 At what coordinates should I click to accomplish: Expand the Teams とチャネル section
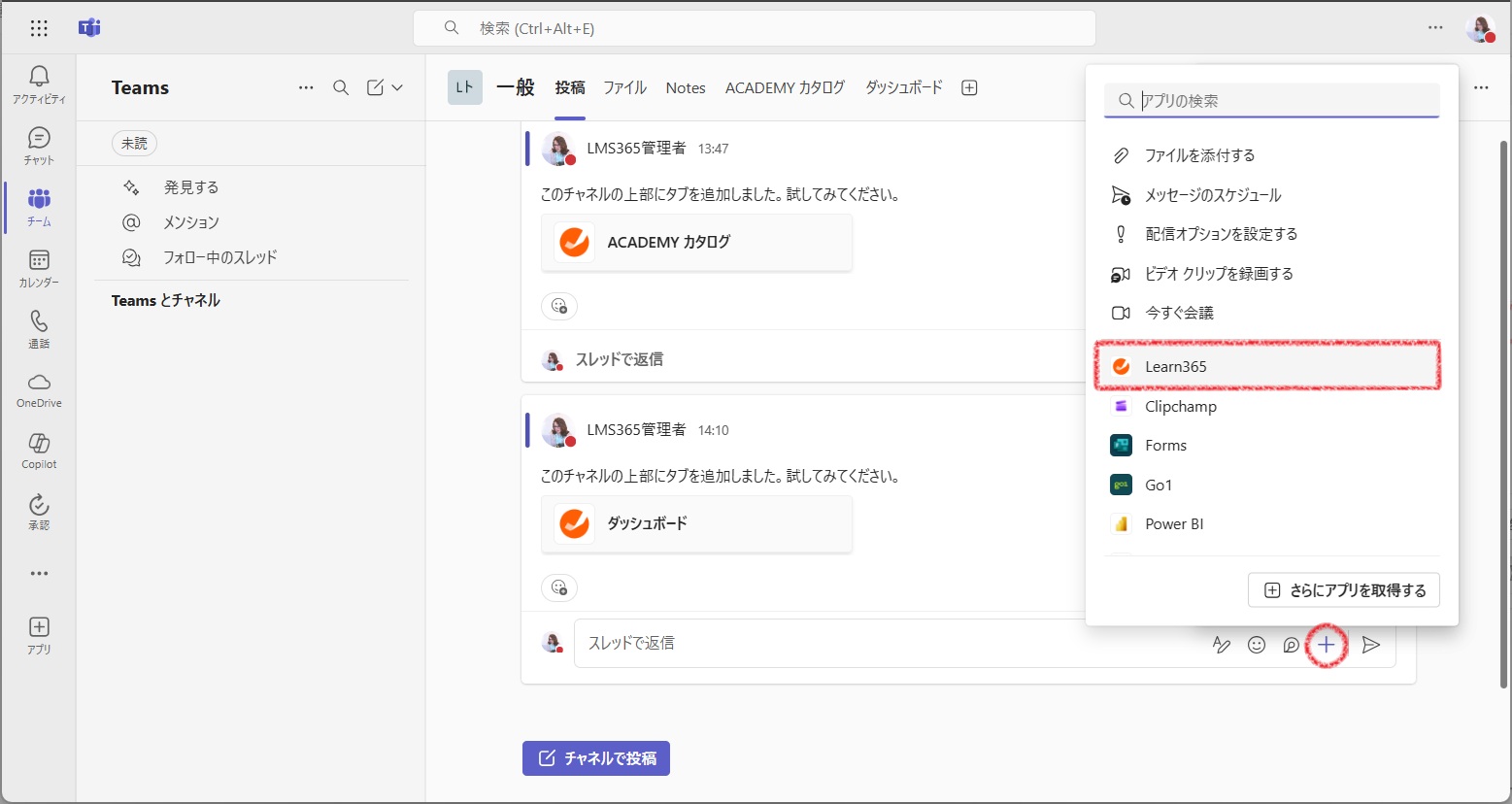pos(166,300)
